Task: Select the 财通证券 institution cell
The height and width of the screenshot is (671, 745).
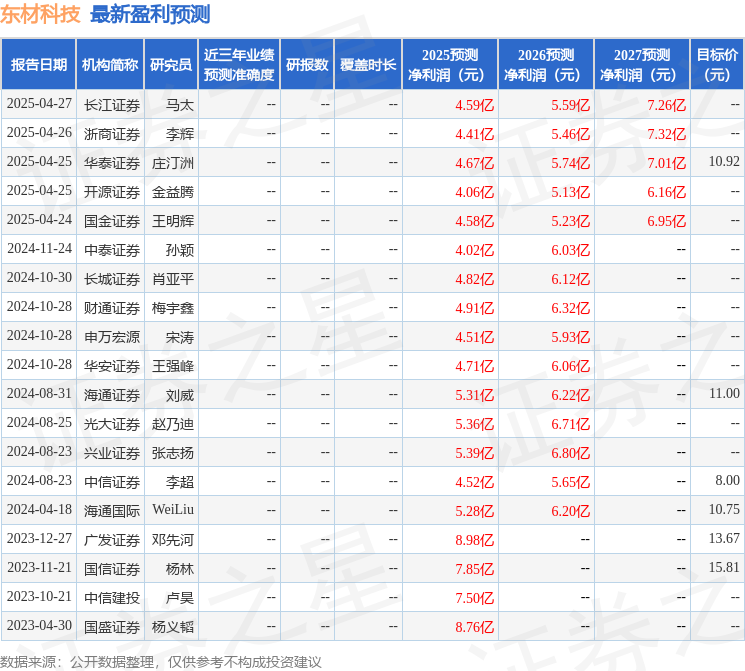Action: [x=112, y=308]
